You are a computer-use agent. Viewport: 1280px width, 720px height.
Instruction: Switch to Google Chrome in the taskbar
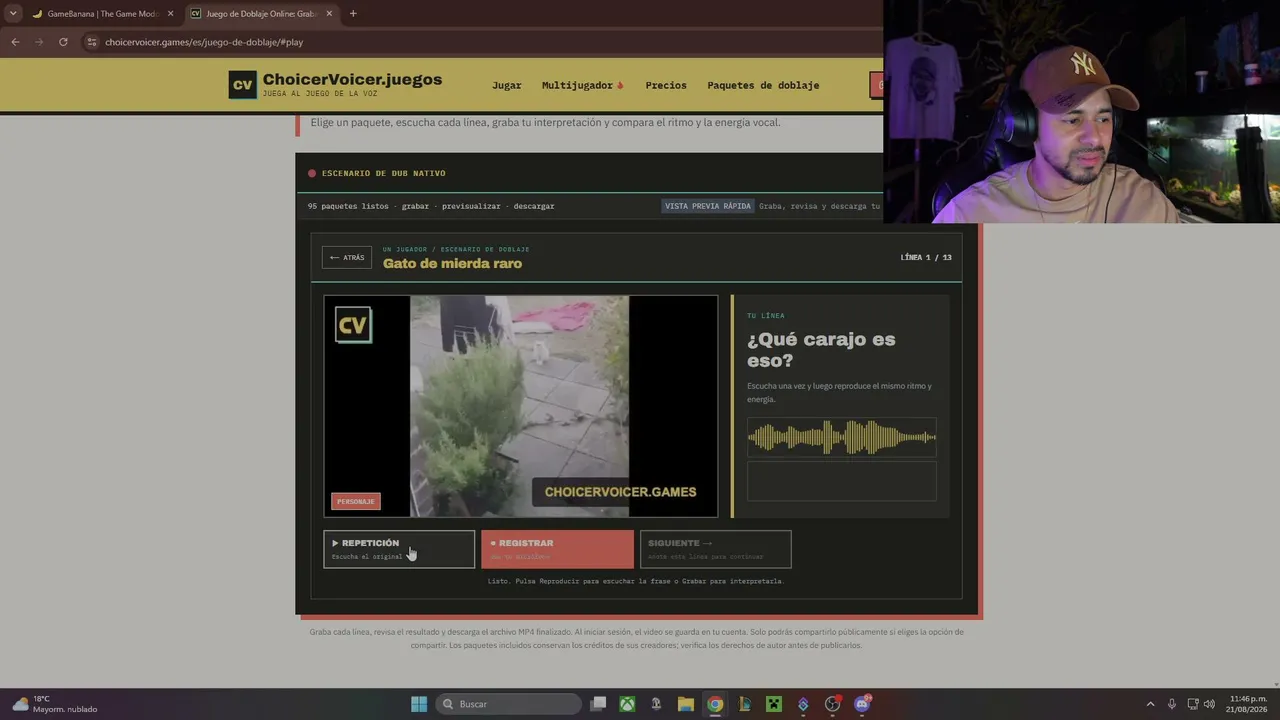pos(715,704)
